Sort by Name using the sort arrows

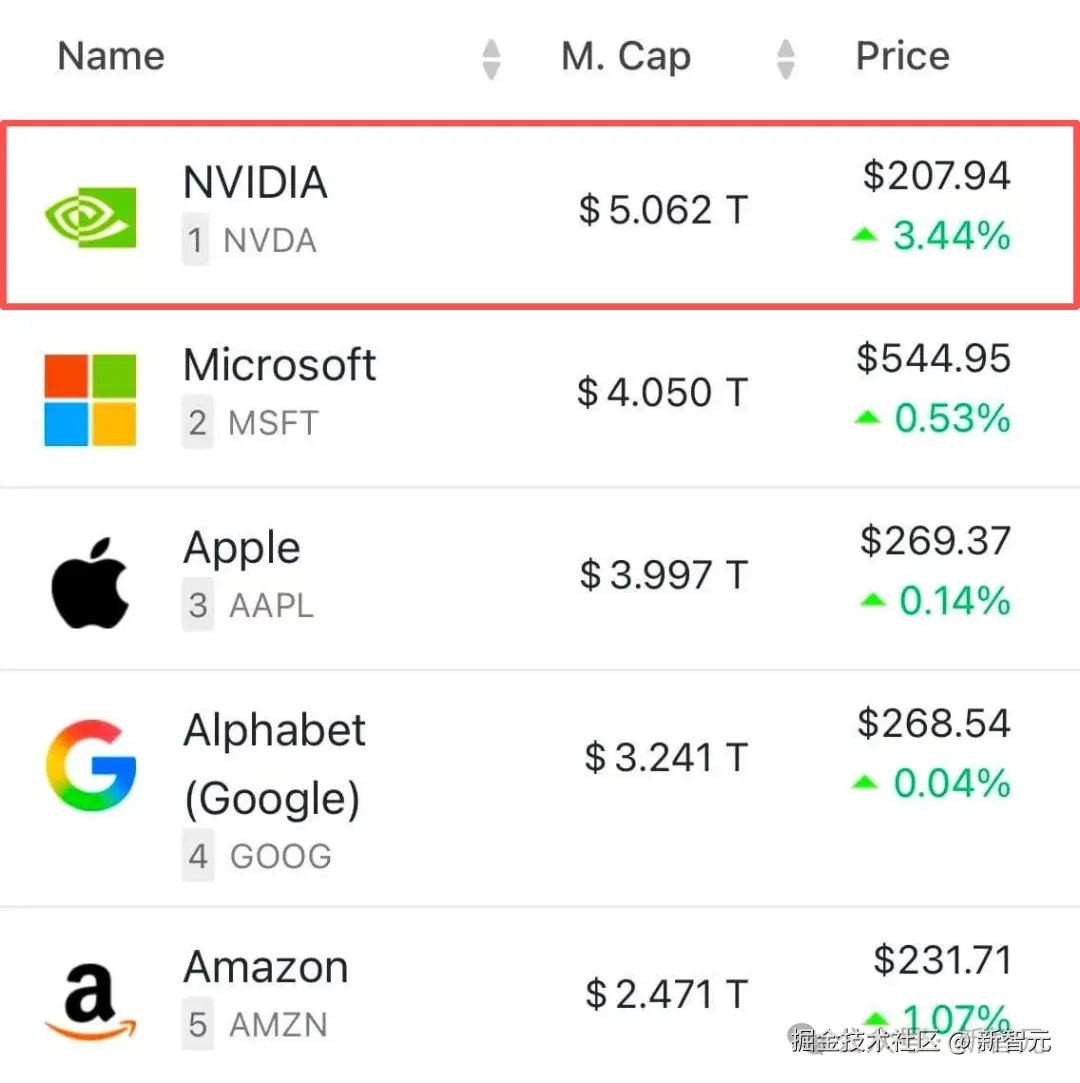click(490, 58)
